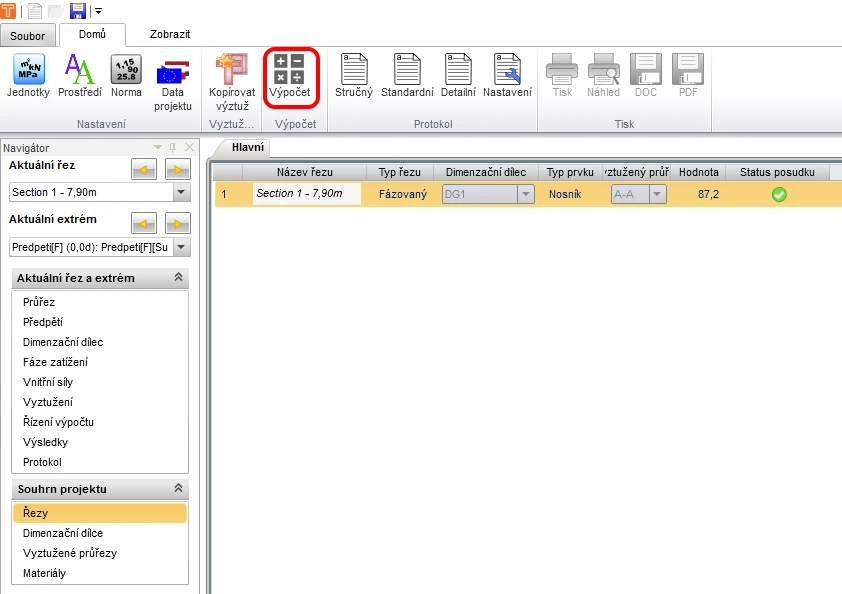The height and width of the screenshot is (594, 842).
Task: Select Vyztužení in the navigator list
Action: (48, 402)
